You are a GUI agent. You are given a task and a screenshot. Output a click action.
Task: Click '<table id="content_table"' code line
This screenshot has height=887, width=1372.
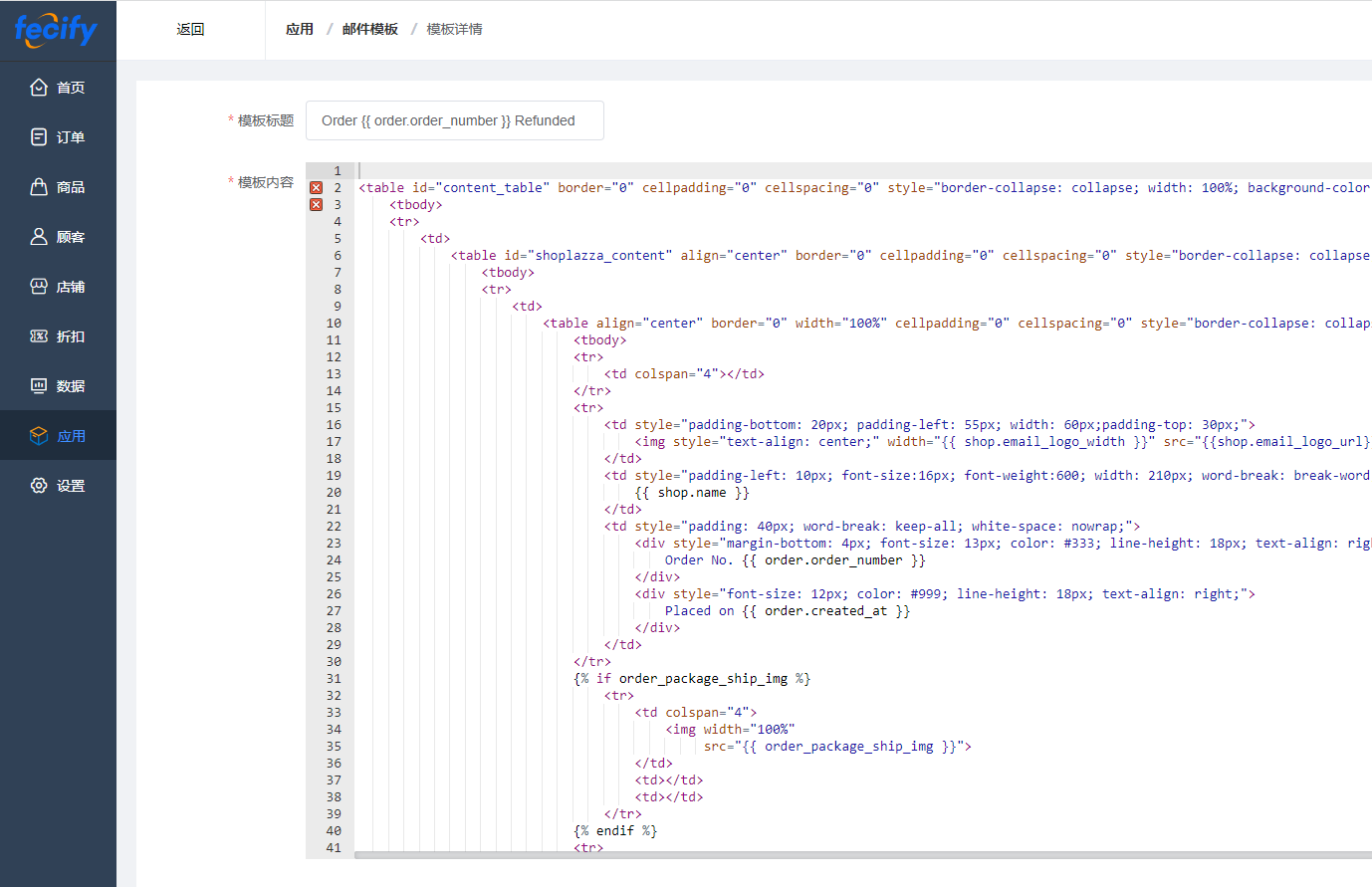click(864, 188)
